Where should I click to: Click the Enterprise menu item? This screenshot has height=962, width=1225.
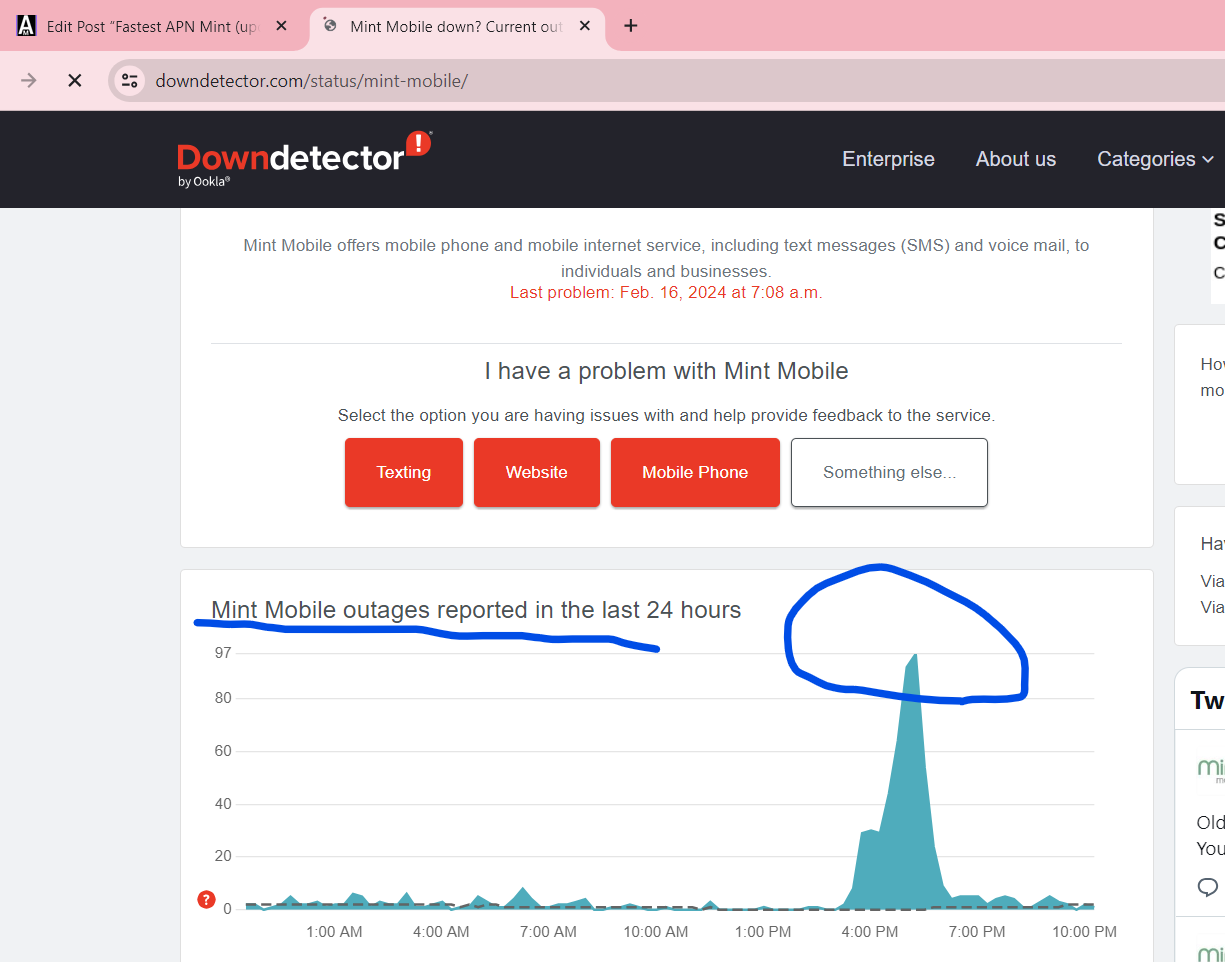888,159
